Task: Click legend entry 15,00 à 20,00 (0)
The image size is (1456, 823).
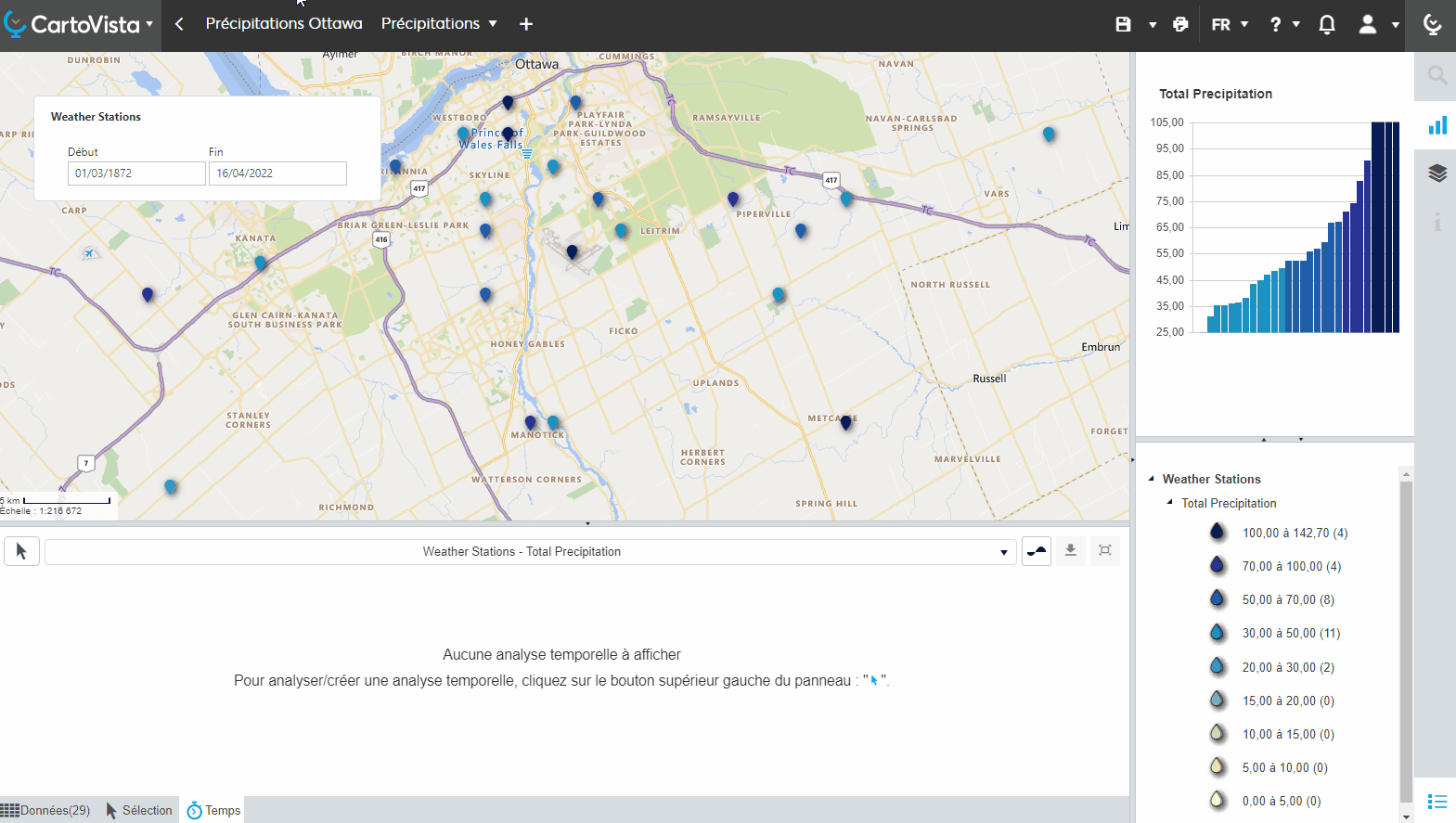Action: (1288, 701)
